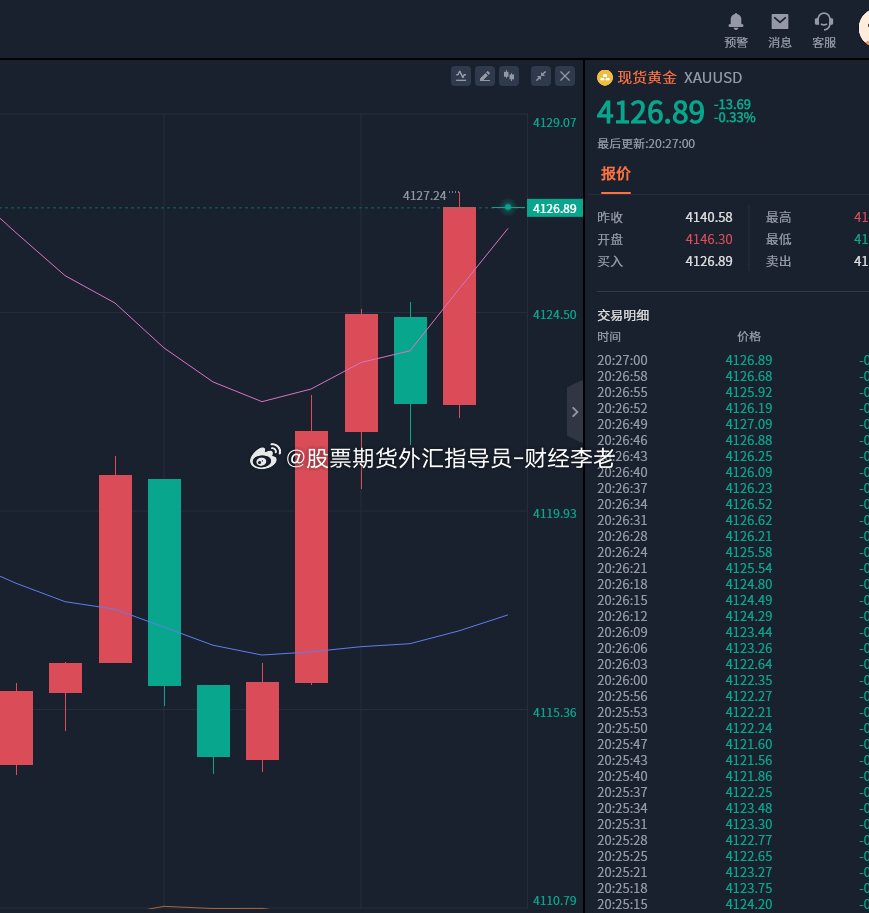The height and width of the screenshot is (913, 869).
Task: Shrink the chart with the collapse arrows icon
Action: [541, 76]
